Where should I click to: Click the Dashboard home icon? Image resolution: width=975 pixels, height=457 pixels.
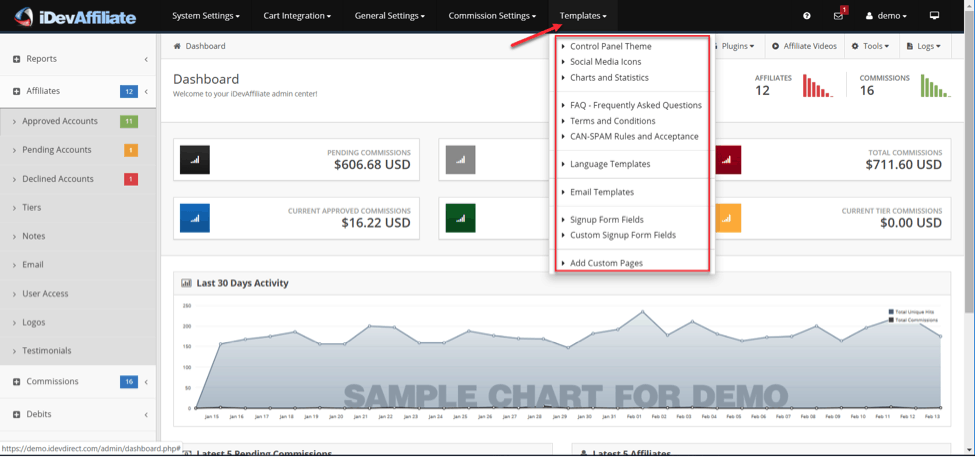(177, 46)
